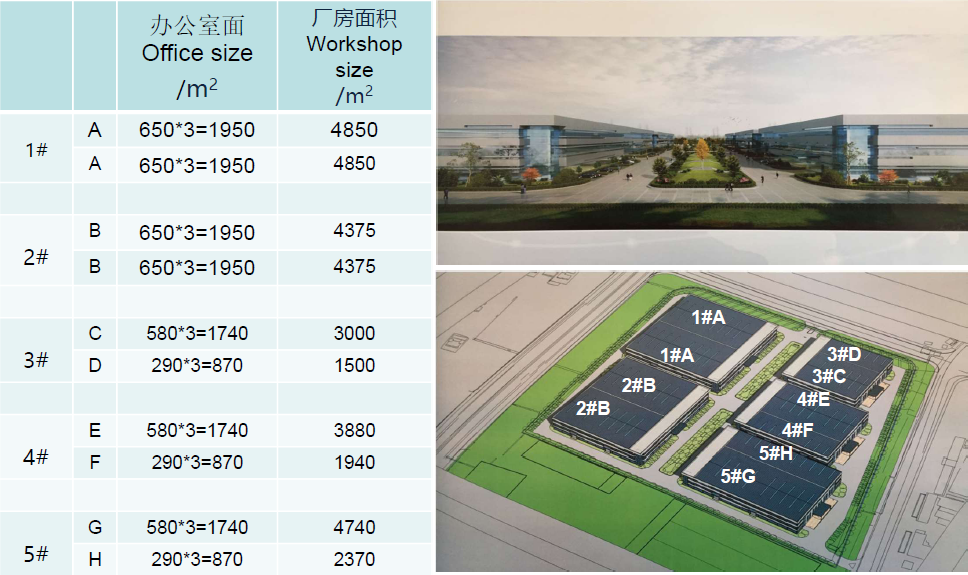Click the 290*3=870 cell in row D

point(197,366)
